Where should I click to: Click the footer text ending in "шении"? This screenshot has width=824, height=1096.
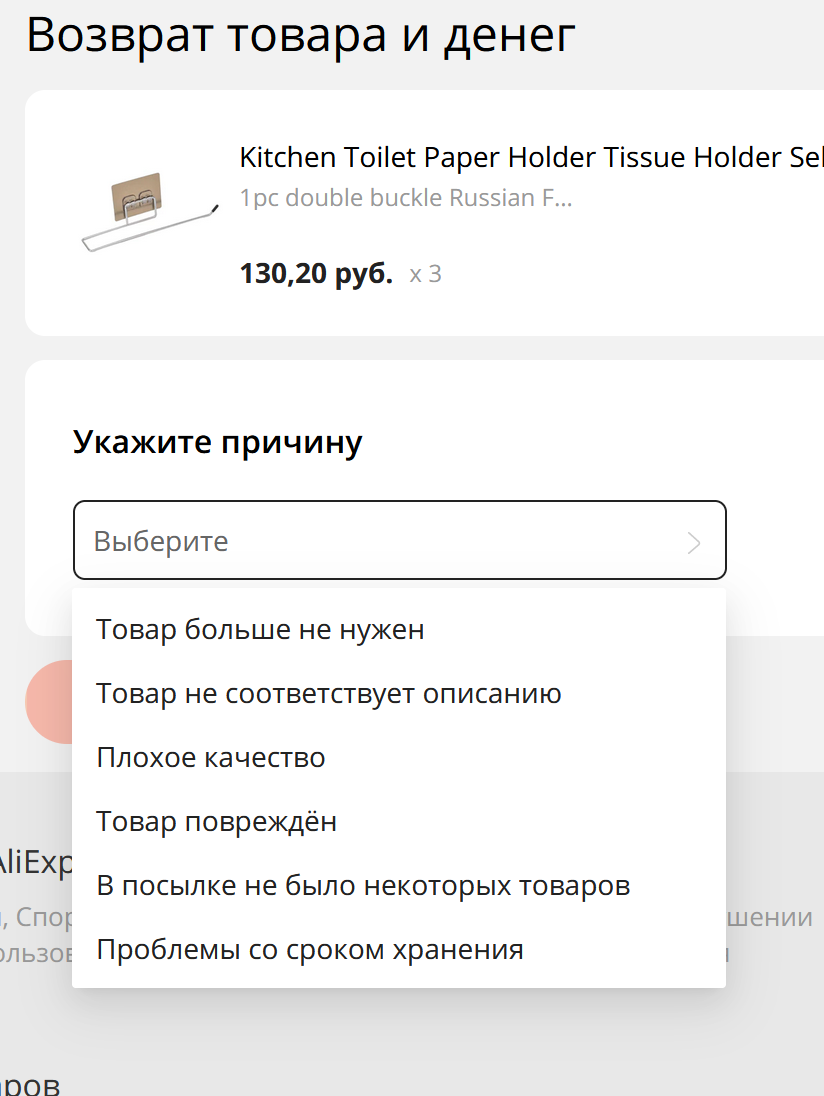coord(769,918)
